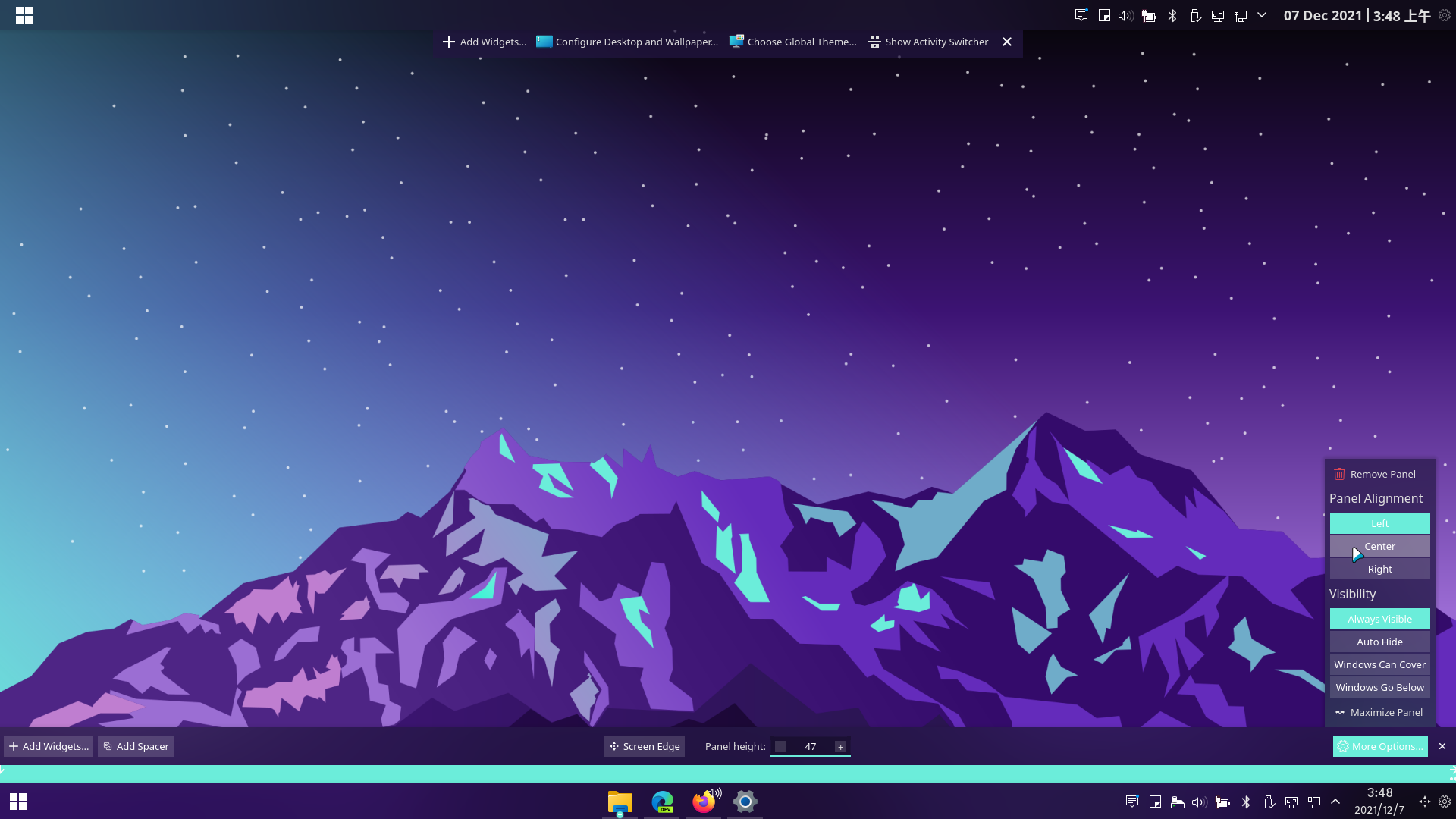This screenshot has height=819, width=1456.
Task: Open the notifications icon in the bottom tray
Action: click(x=1132, y=802)
